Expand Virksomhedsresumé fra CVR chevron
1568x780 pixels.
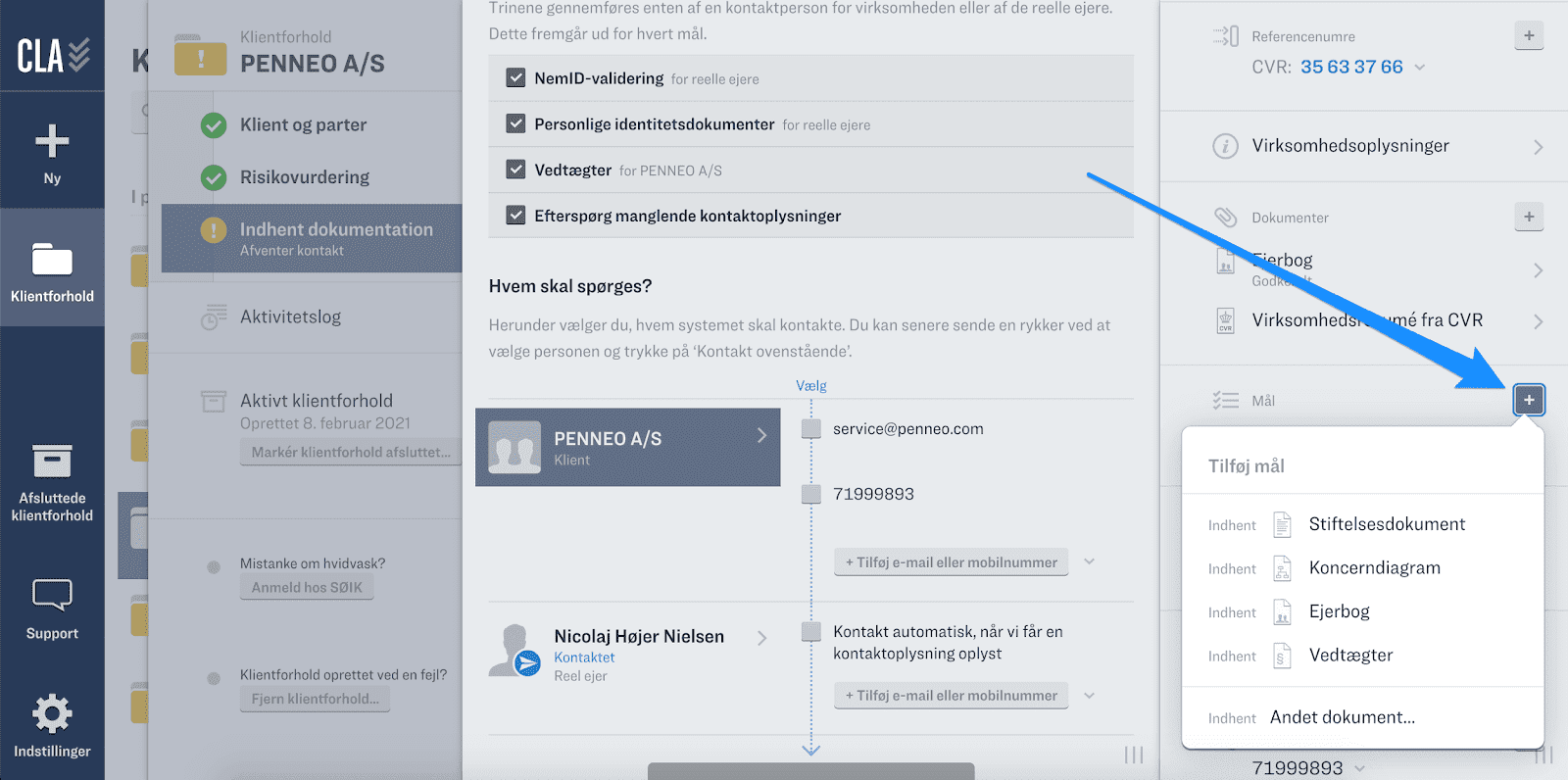coord(1538,321)
